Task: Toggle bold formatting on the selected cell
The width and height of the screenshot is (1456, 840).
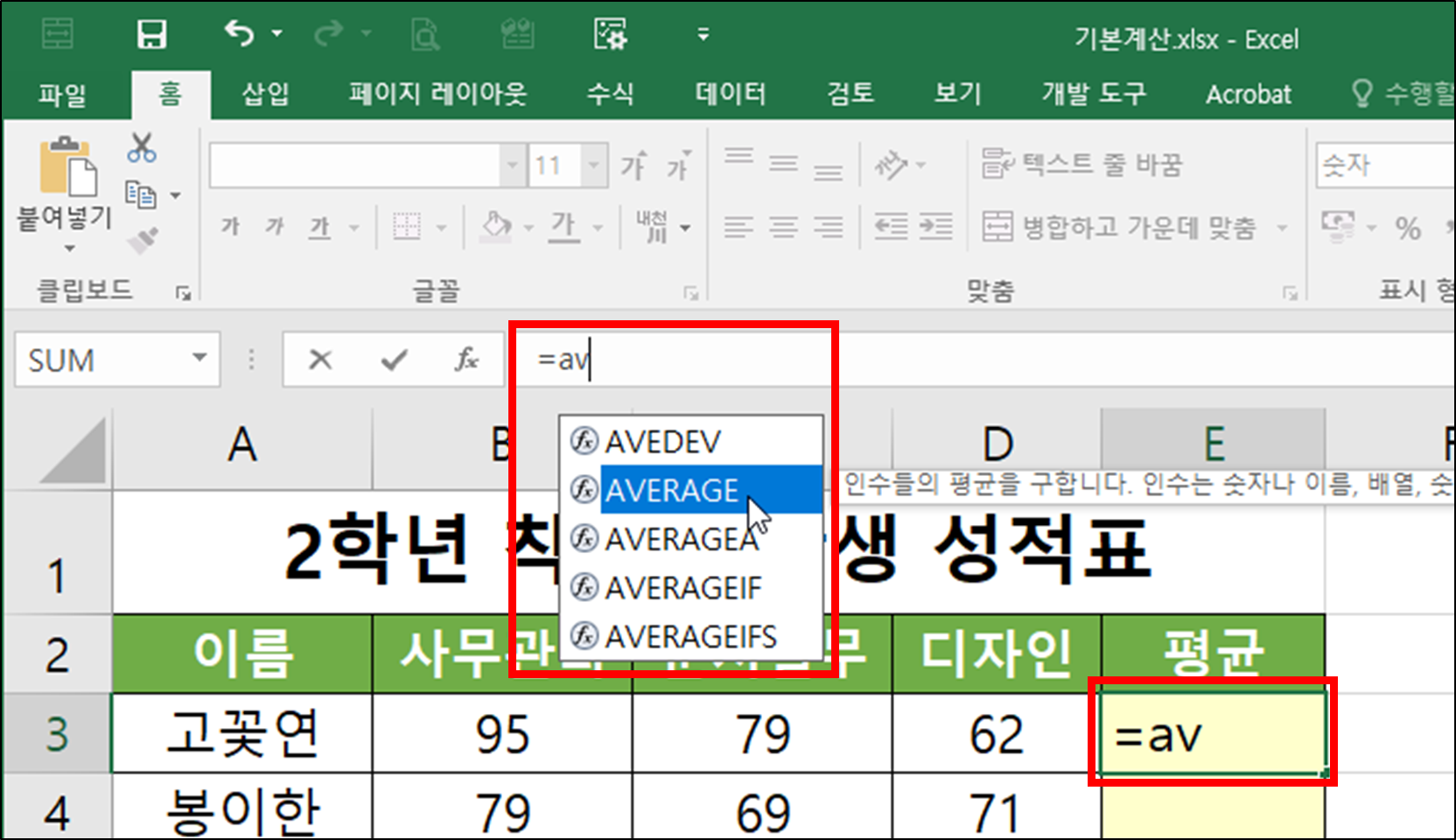Action: click(229, 227)
